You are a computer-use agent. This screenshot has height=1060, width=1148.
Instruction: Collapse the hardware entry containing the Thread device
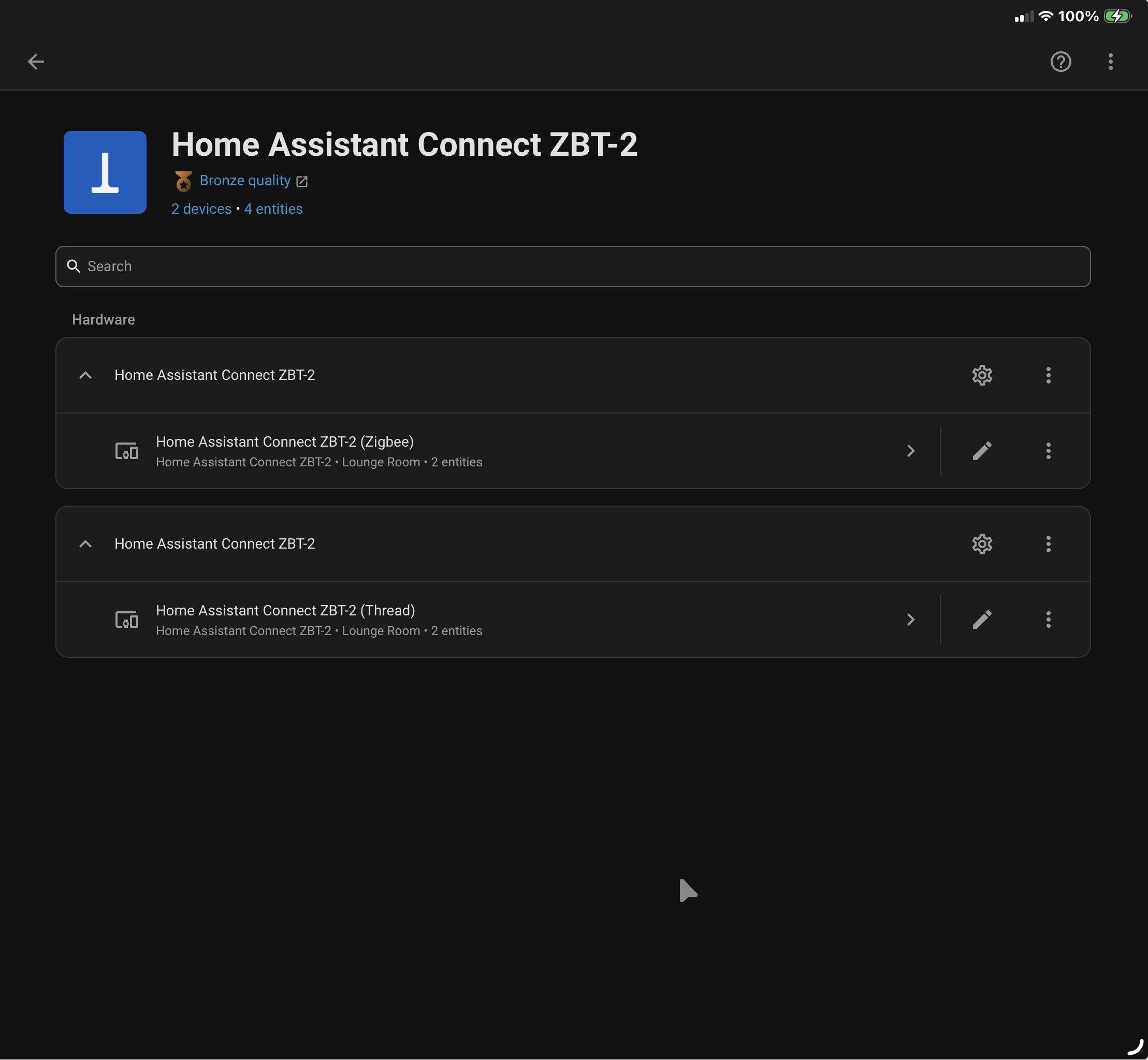tap(85, 544)
